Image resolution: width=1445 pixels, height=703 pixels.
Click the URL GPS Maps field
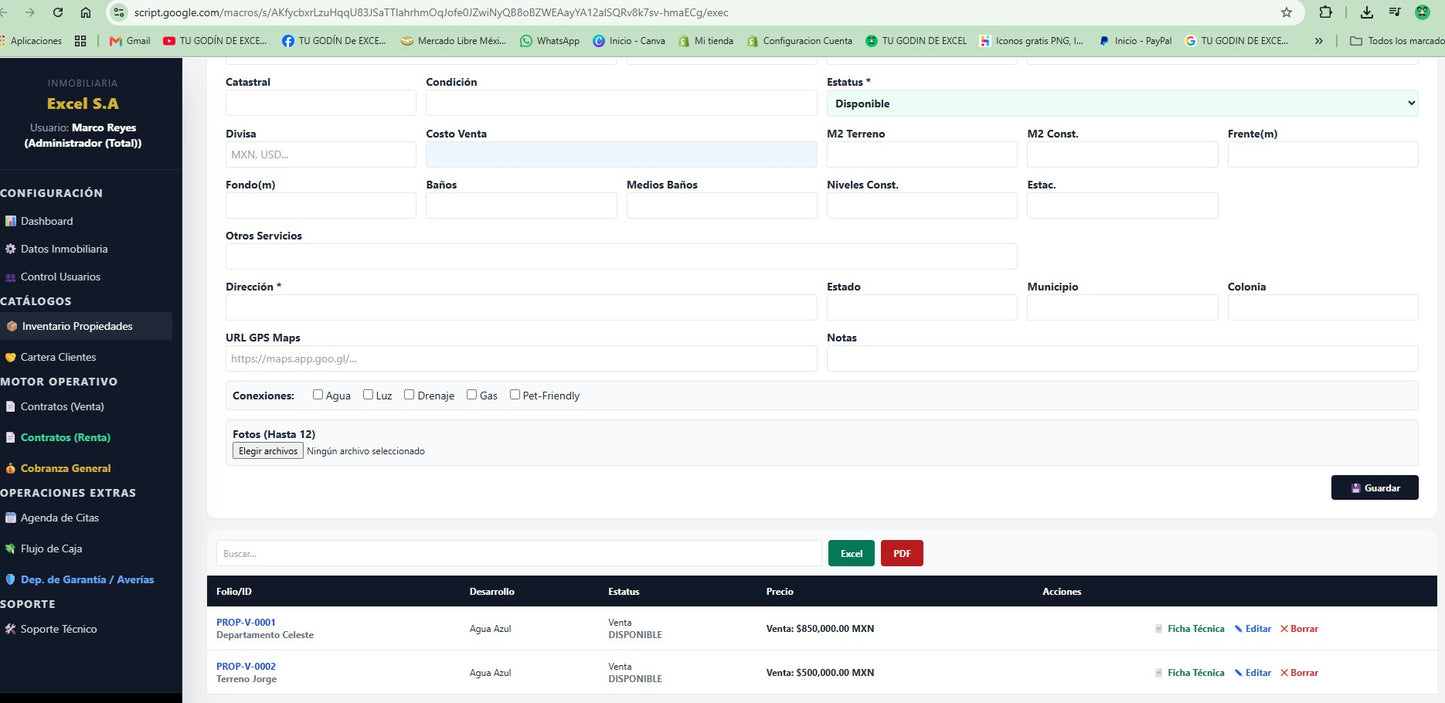(x=521, y=358)
